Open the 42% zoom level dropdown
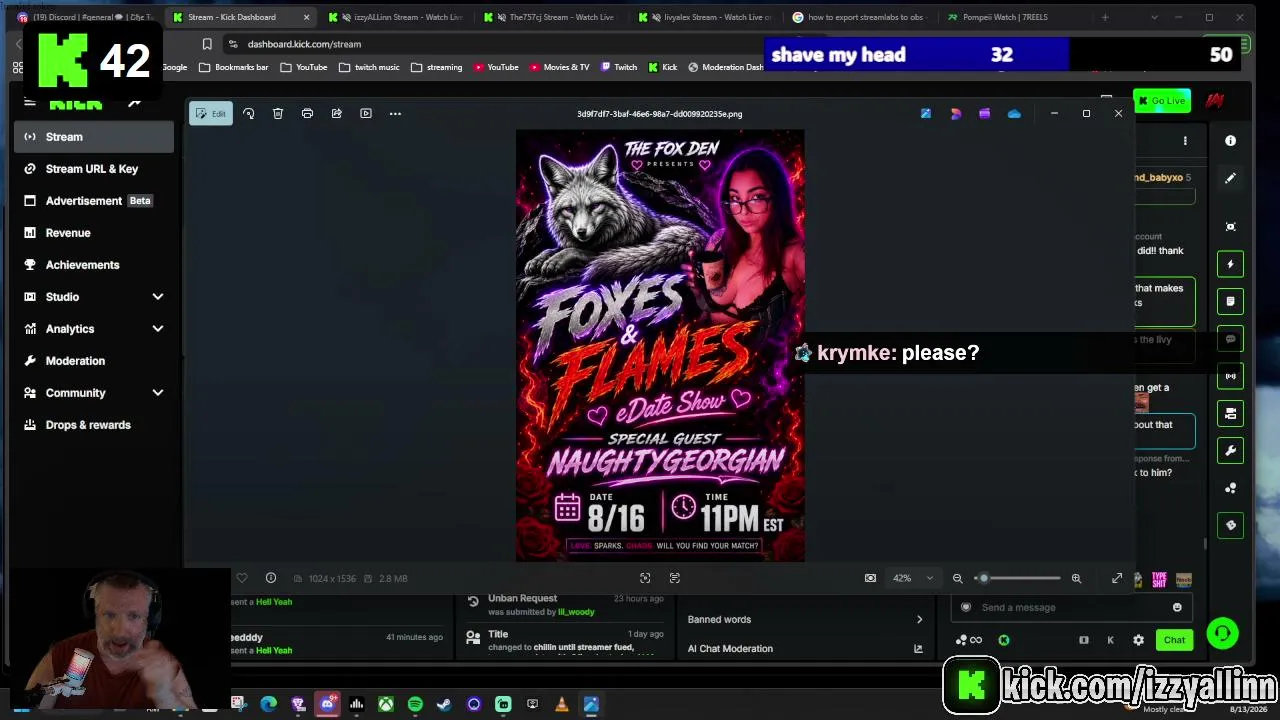The width and height of the screenshot is (1280, 720). [913, 578]
